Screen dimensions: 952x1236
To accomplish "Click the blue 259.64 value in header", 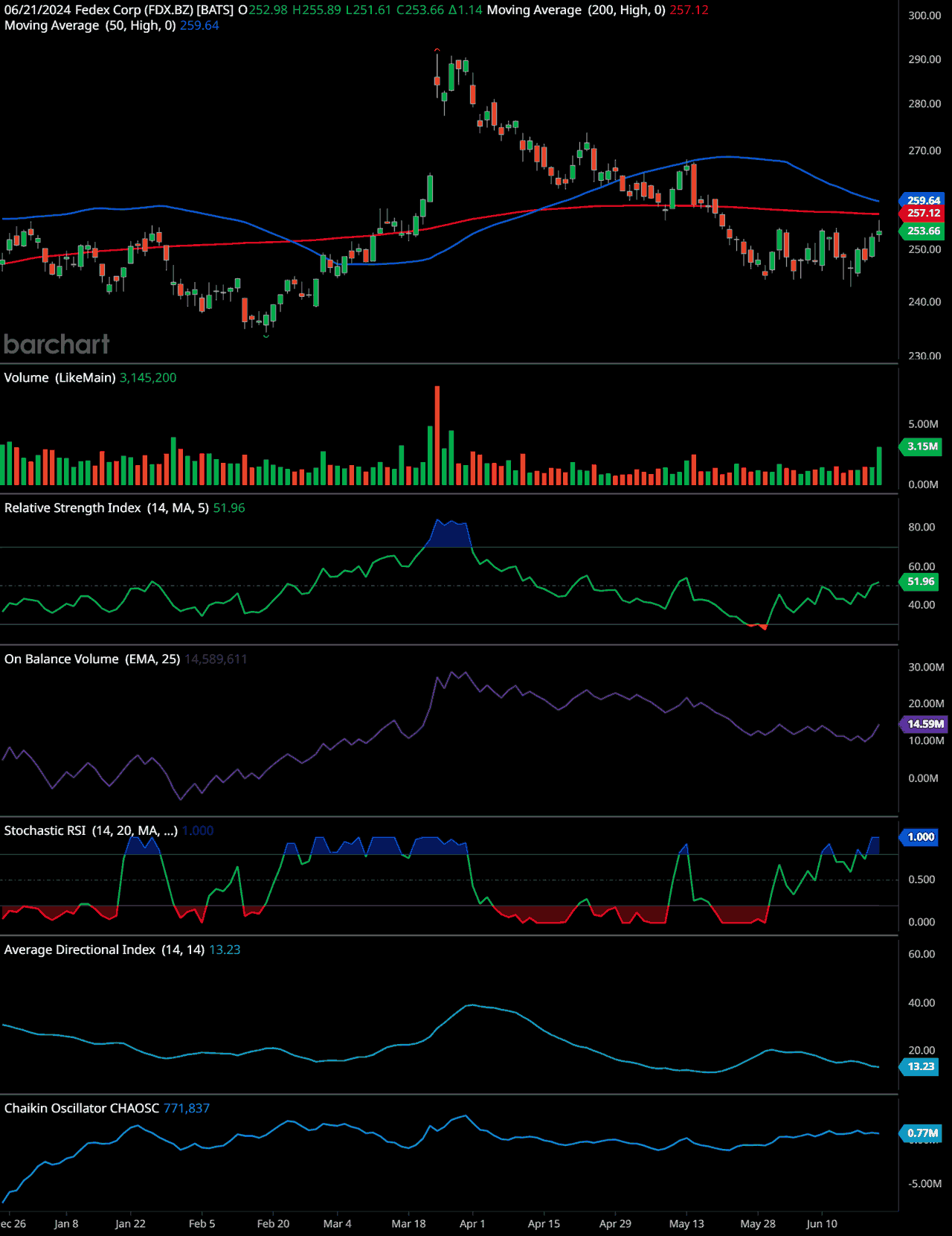I will [199, 25].
